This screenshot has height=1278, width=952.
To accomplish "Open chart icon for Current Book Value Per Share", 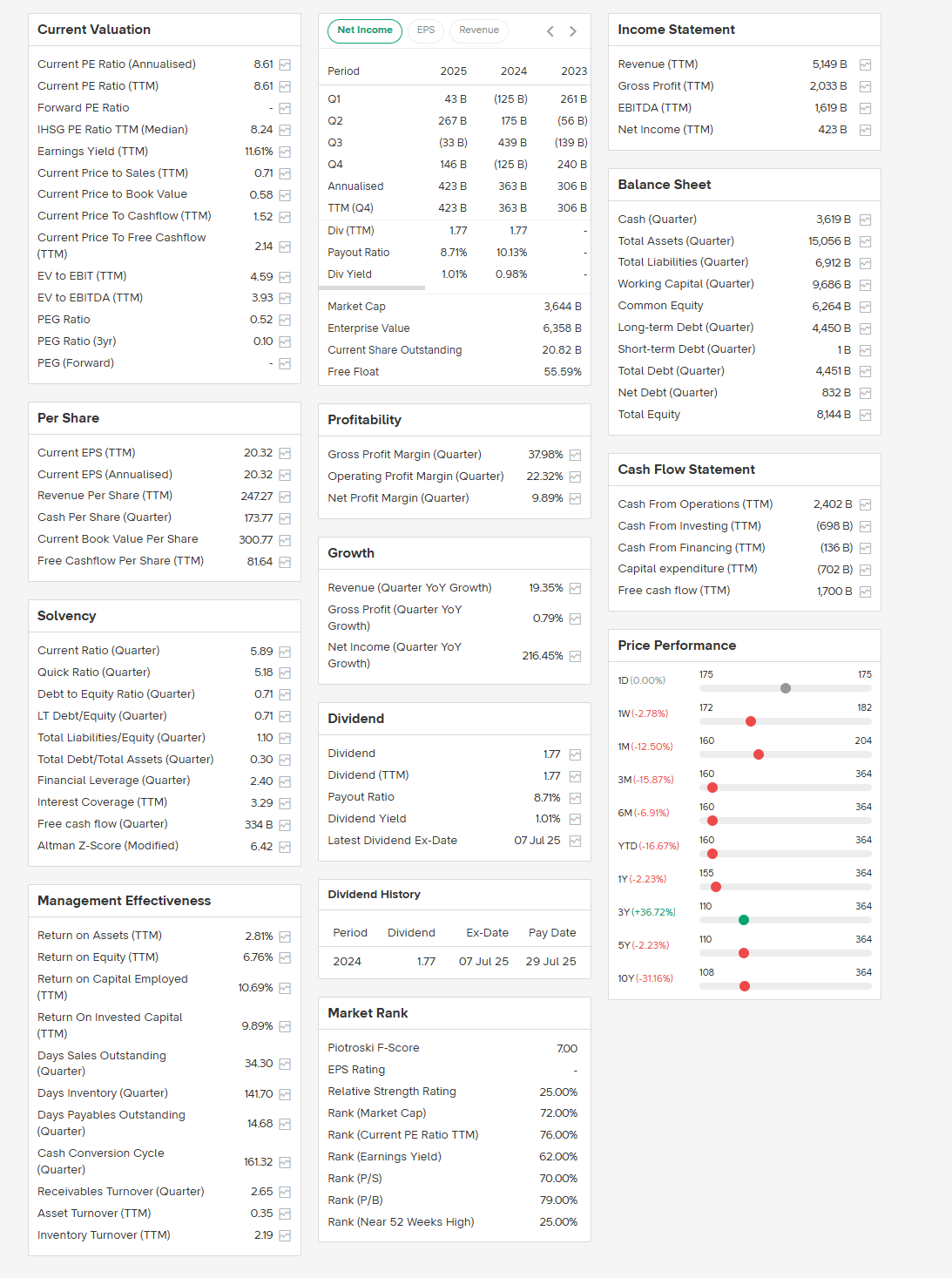I will point(285,540).
